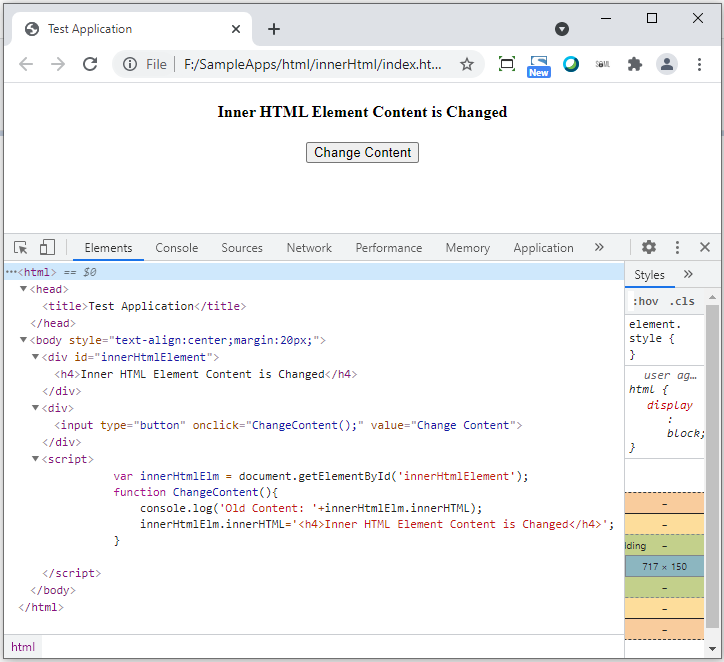Toggle the .cls class editor button
The height and width of the screenshot is (662, 724).
pos(682,301)
